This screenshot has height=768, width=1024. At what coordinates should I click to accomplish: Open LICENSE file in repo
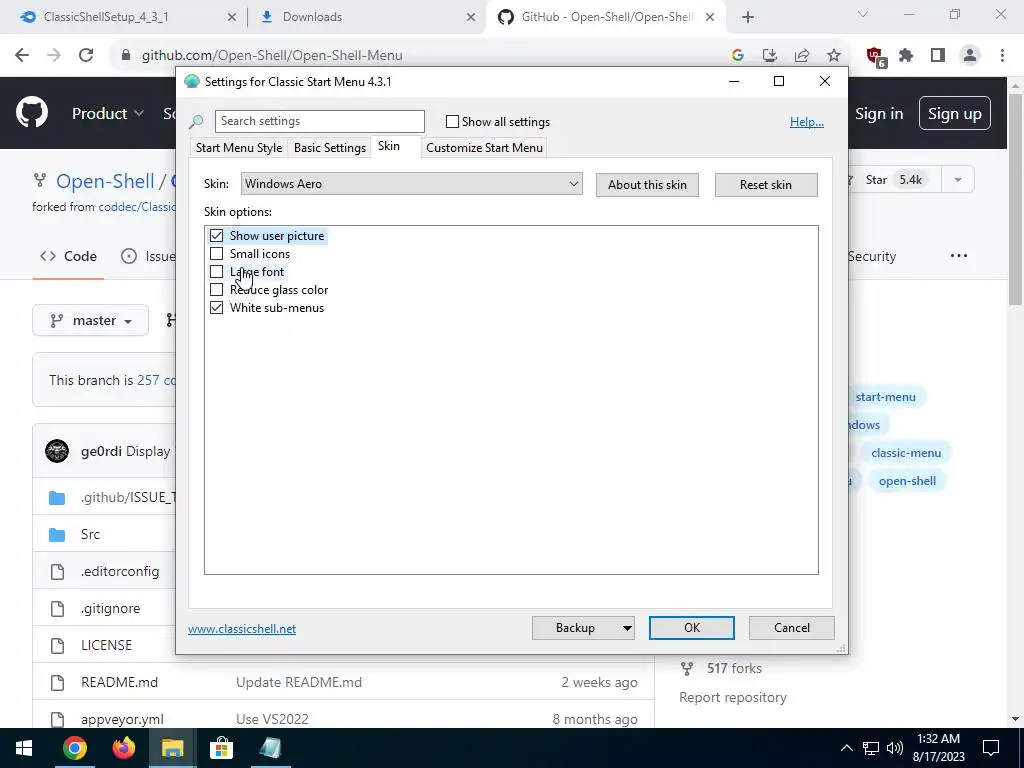(x=106, y=645)
